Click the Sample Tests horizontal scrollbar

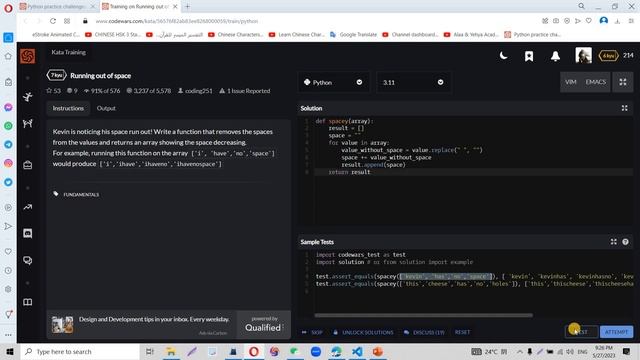tap(423, 315)
